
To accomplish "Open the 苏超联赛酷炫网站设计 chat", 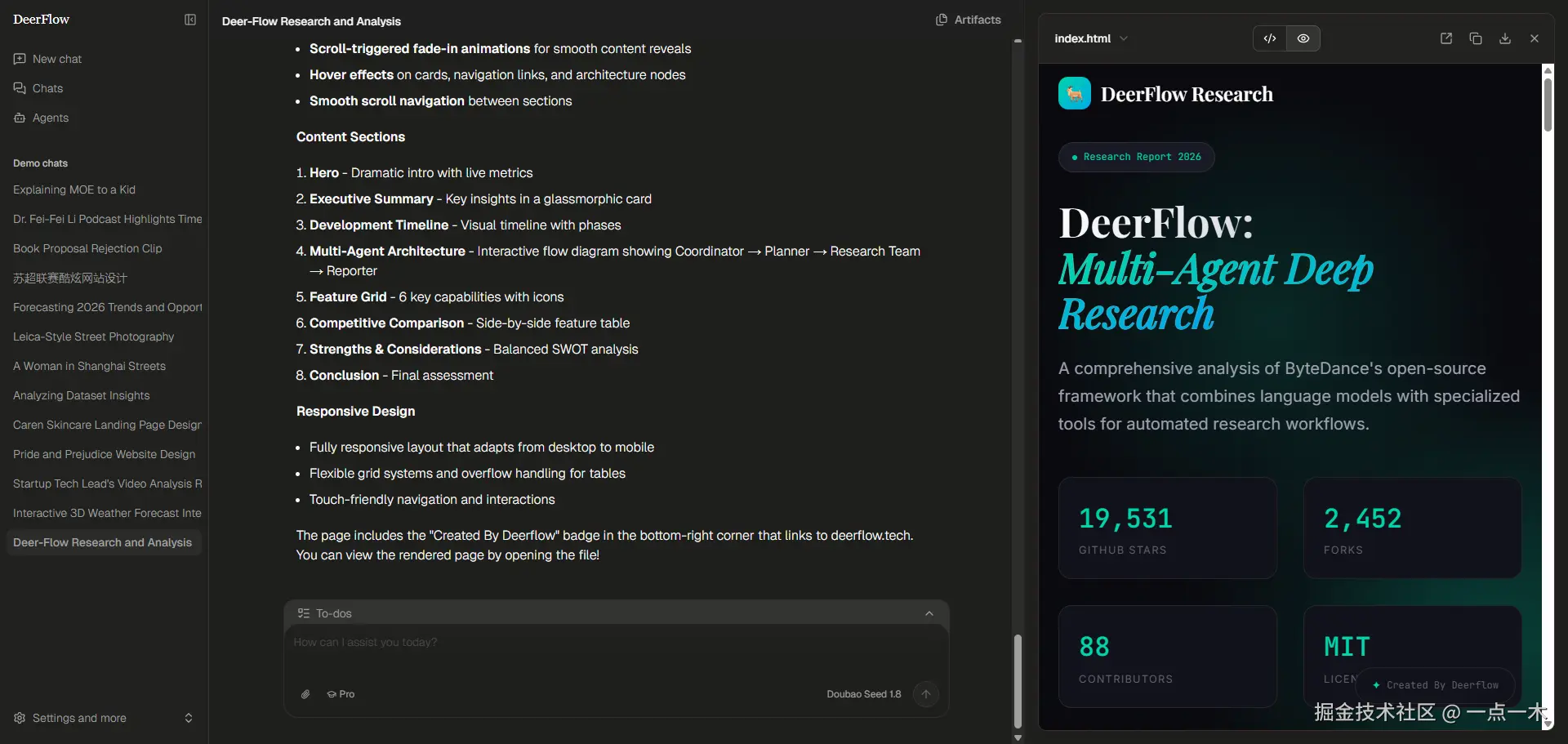I will [104, 278].
